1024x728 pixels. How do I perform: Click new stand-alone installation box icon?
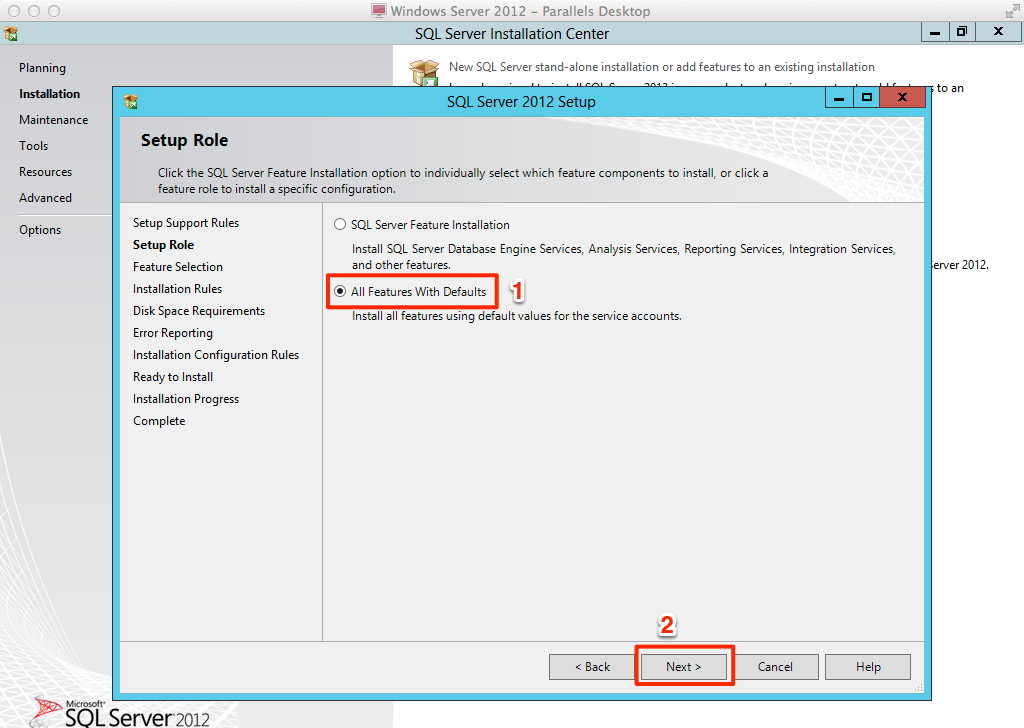424,72
